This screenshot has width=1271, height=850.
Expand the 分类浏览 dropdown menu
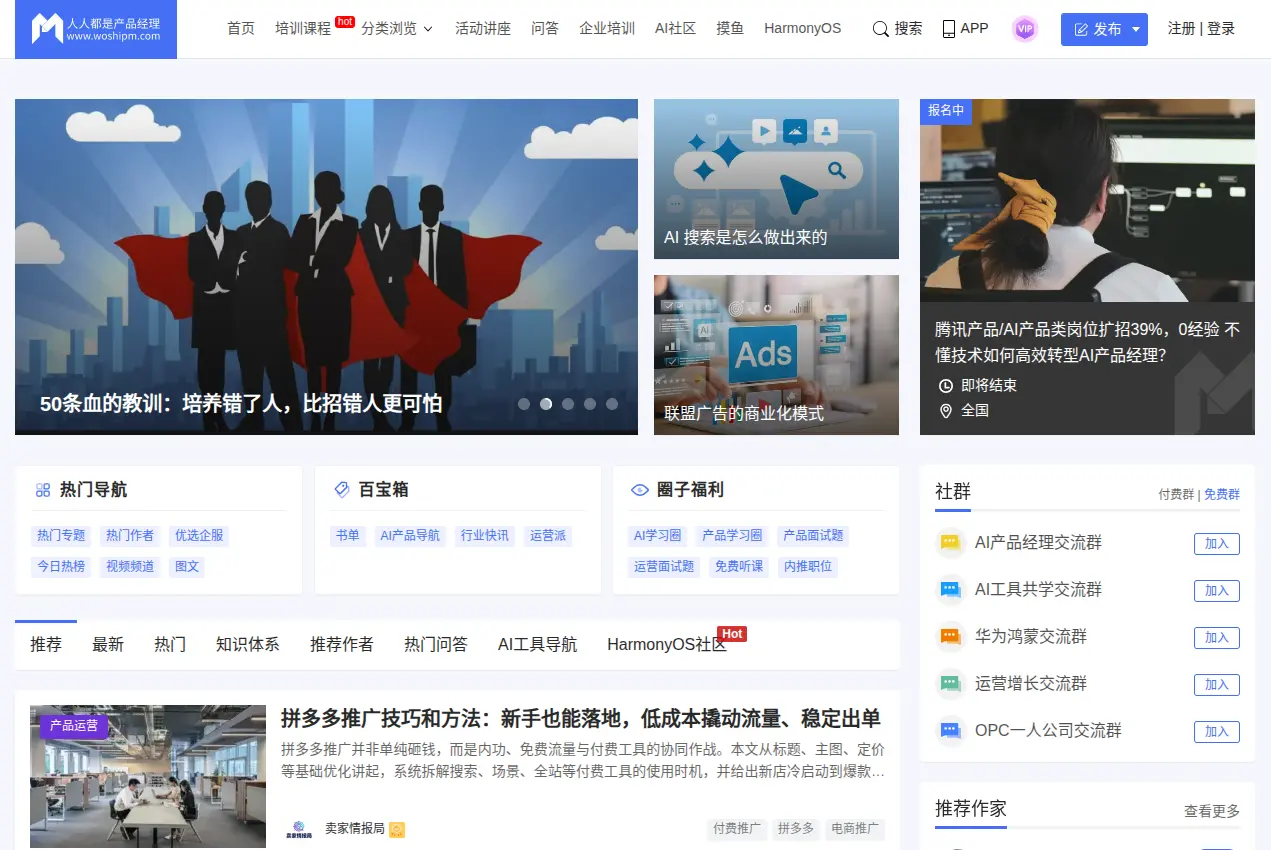(x=397, y=29)
